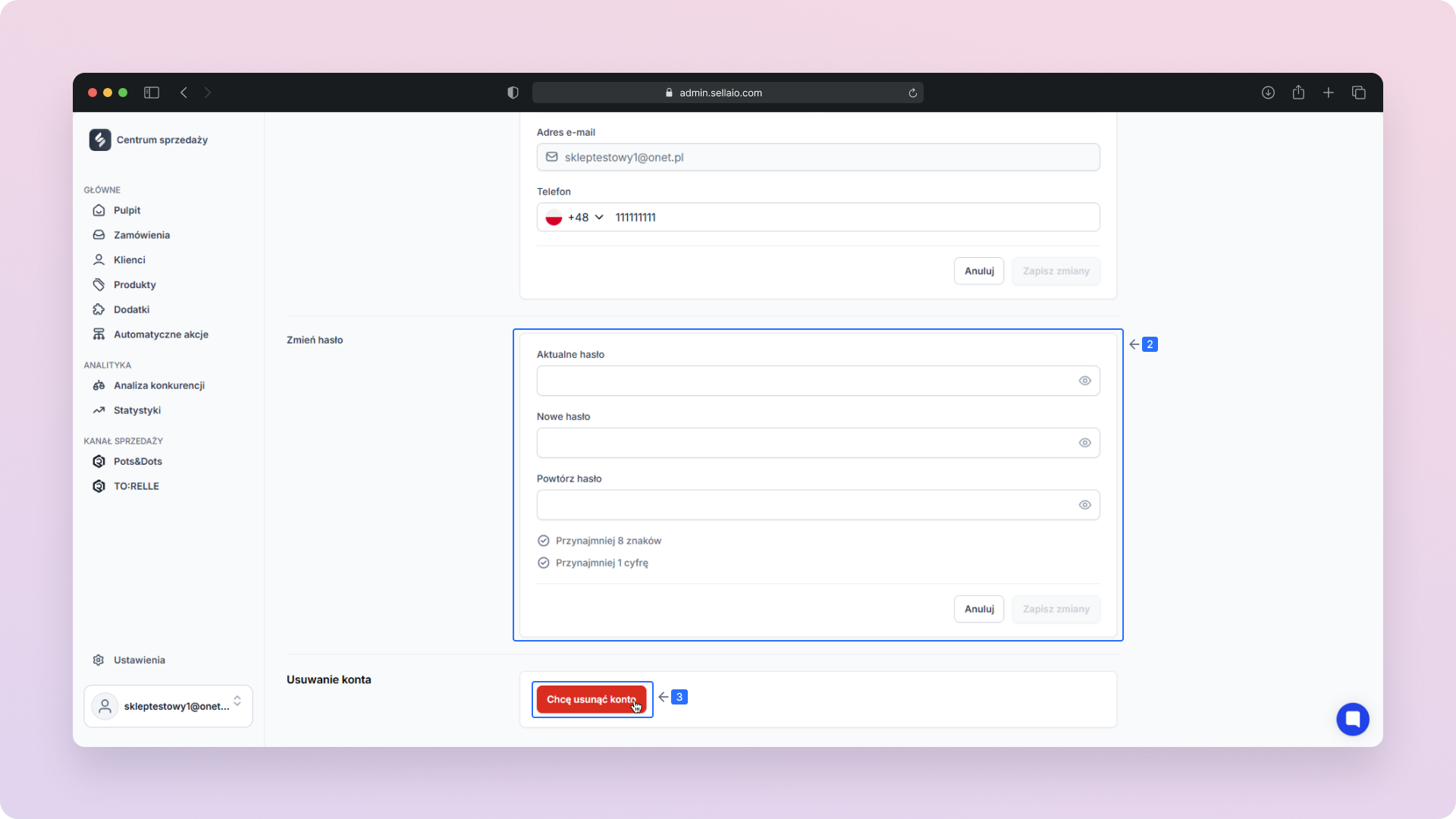Reload the page

pos(912,93)
